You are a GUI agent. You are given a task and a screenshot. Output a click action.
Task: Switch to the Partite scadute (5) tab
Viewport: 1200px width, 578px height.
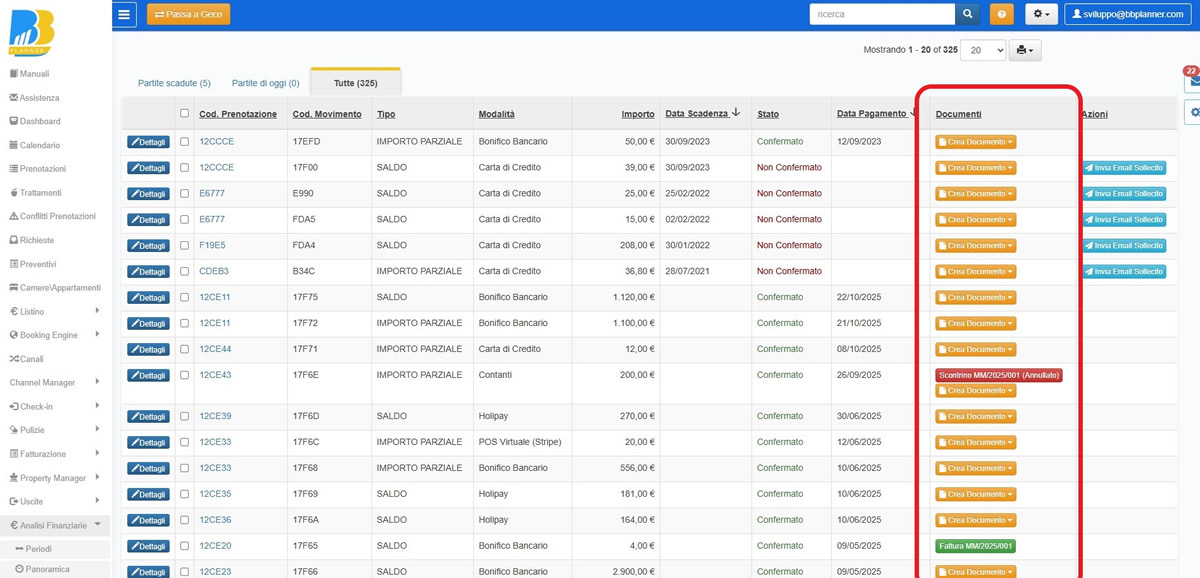point(174,83)
